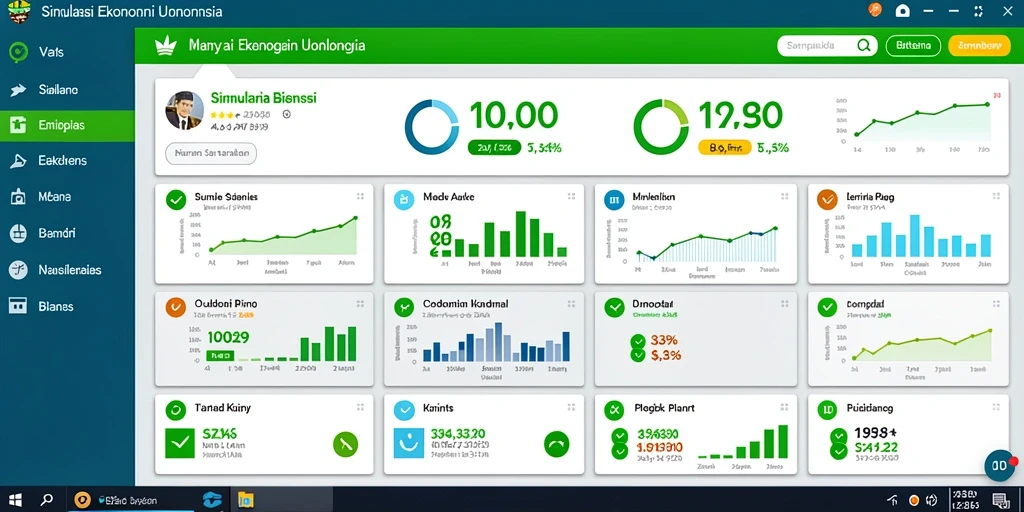Click the round green arrow icon in Karints card
1024x512 pixels.
[556, 444]
